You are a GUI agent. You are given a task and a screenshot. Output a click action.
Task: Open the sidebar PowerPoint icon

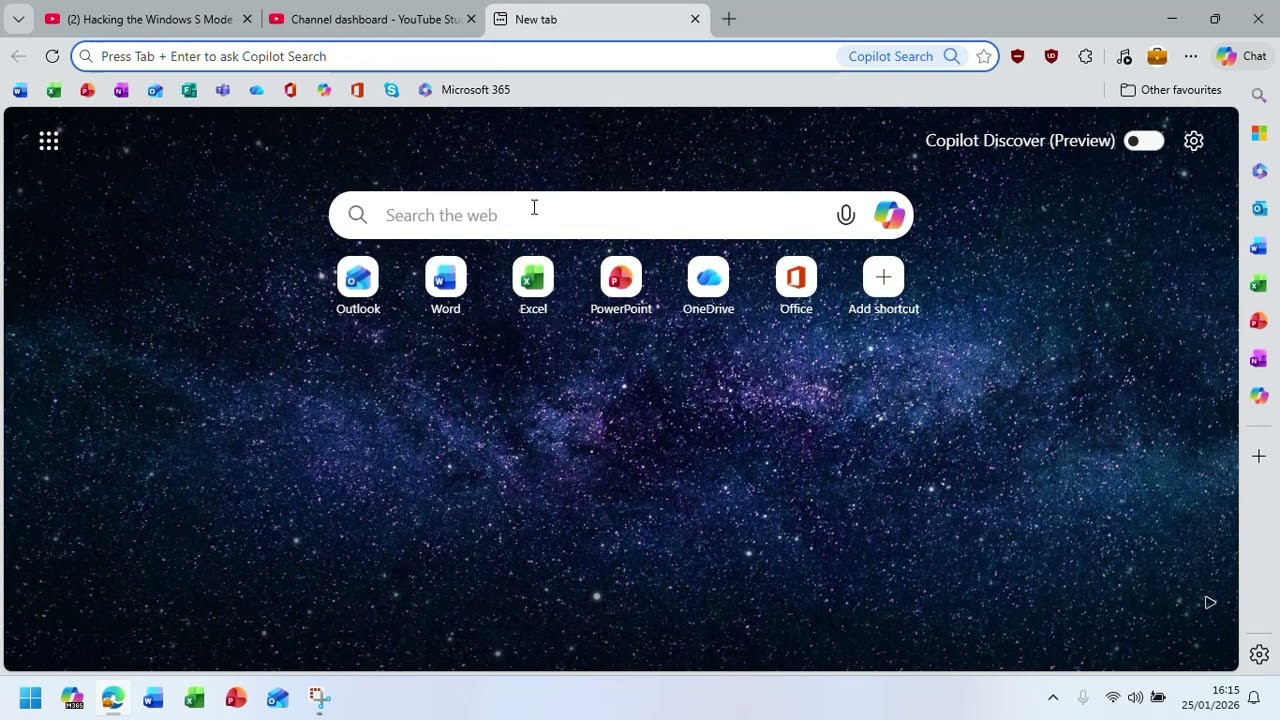coord(1259,321)
